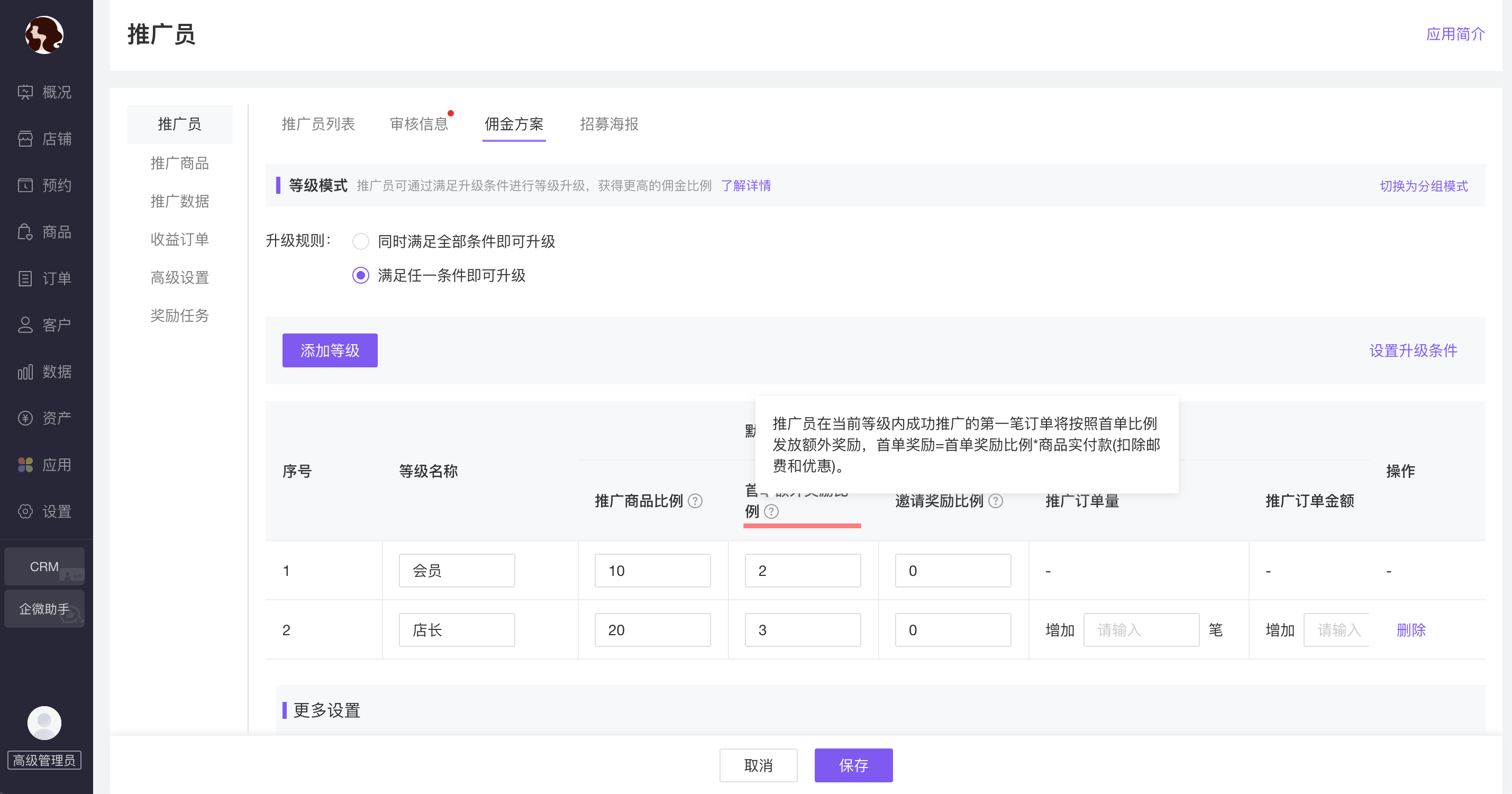Switch to the 招募海报 tab
1512x794 pixels.
click(609, 124)
